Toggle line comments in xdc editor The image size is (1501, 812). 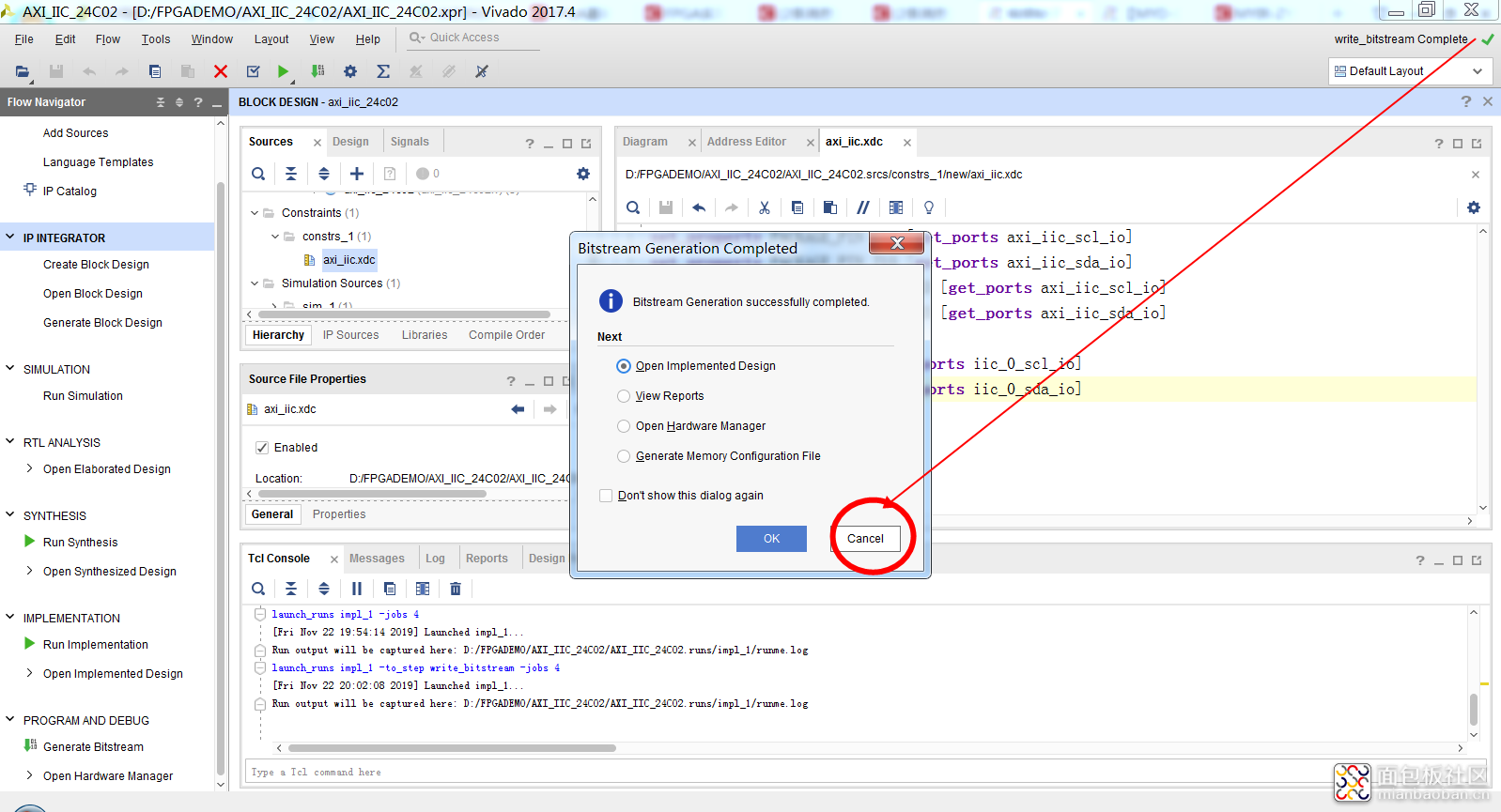pyautogui.click(x=863, y=207)
